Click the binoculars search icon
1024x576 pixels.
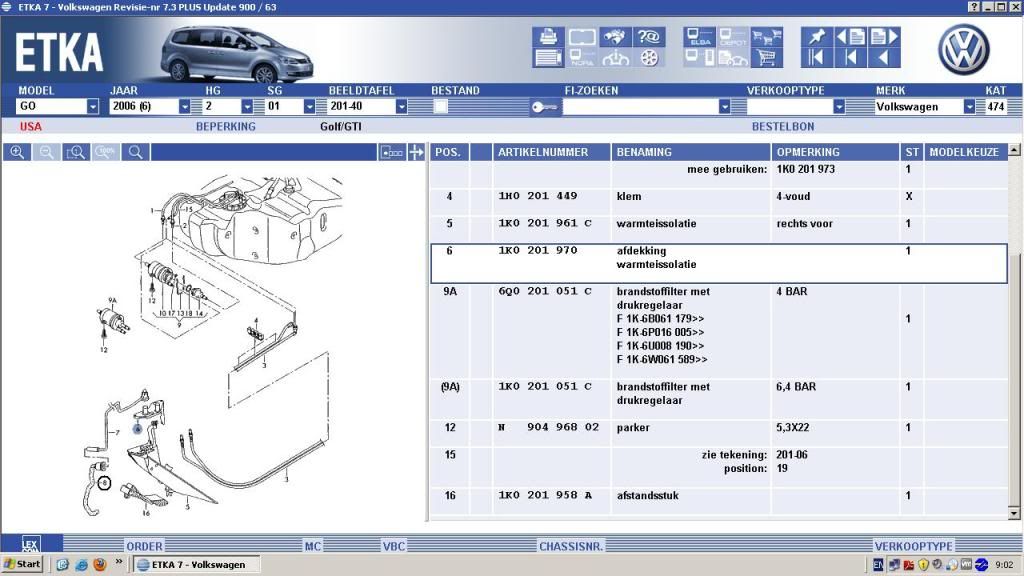click(615, 37)
